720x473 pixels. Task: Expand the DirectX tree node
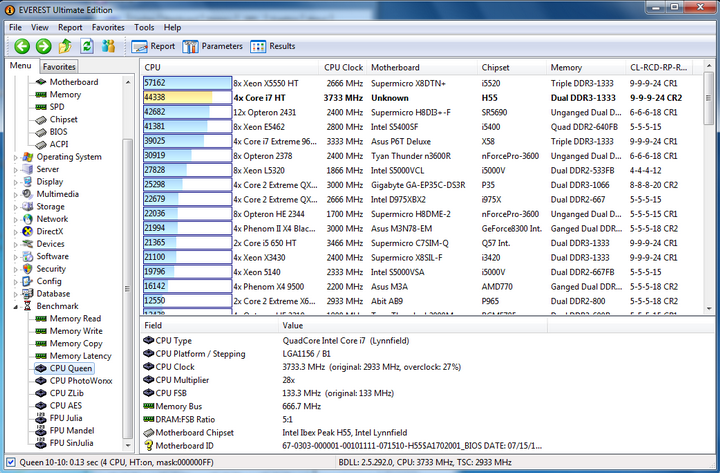pos(15,232)
